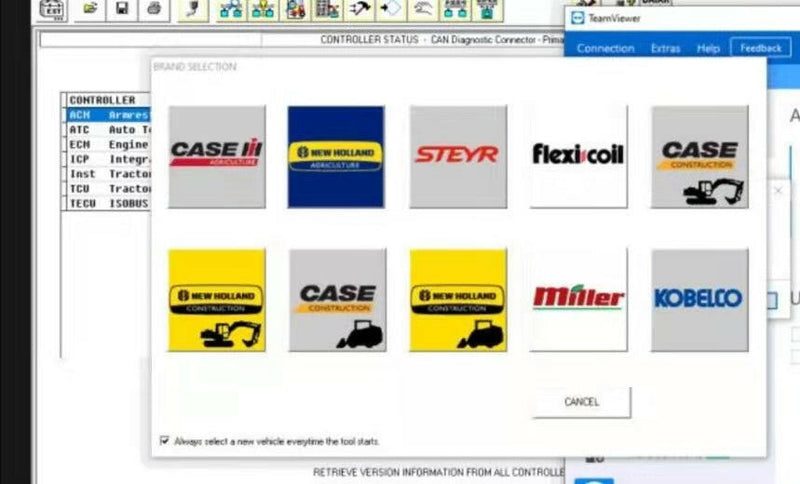The width and height of the screenshot is (800, 484).
Task: Click the TeamViewer logo icon
Action: point(578,18)
